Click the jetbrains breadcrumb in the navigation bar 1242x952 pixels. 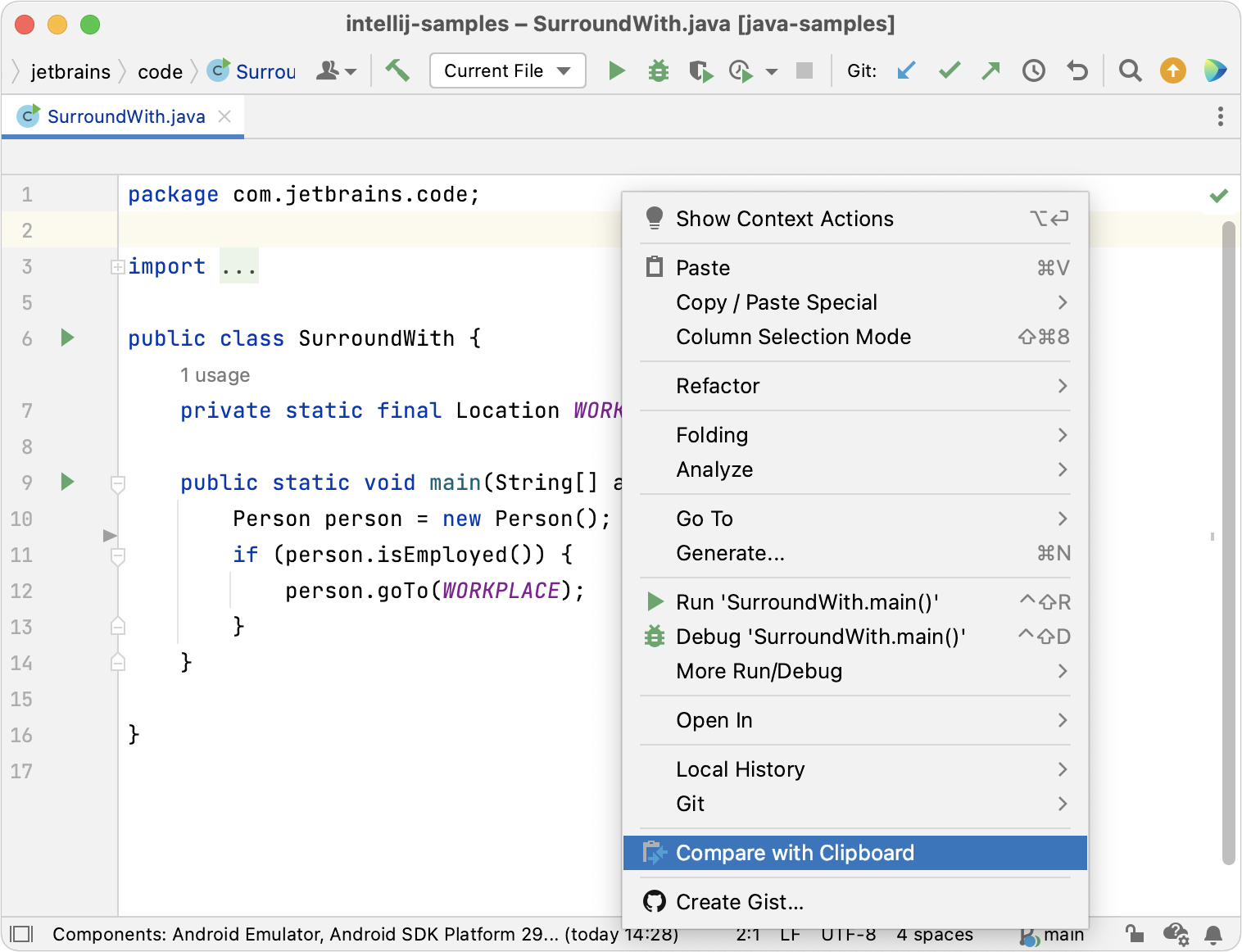click(70, 72)
